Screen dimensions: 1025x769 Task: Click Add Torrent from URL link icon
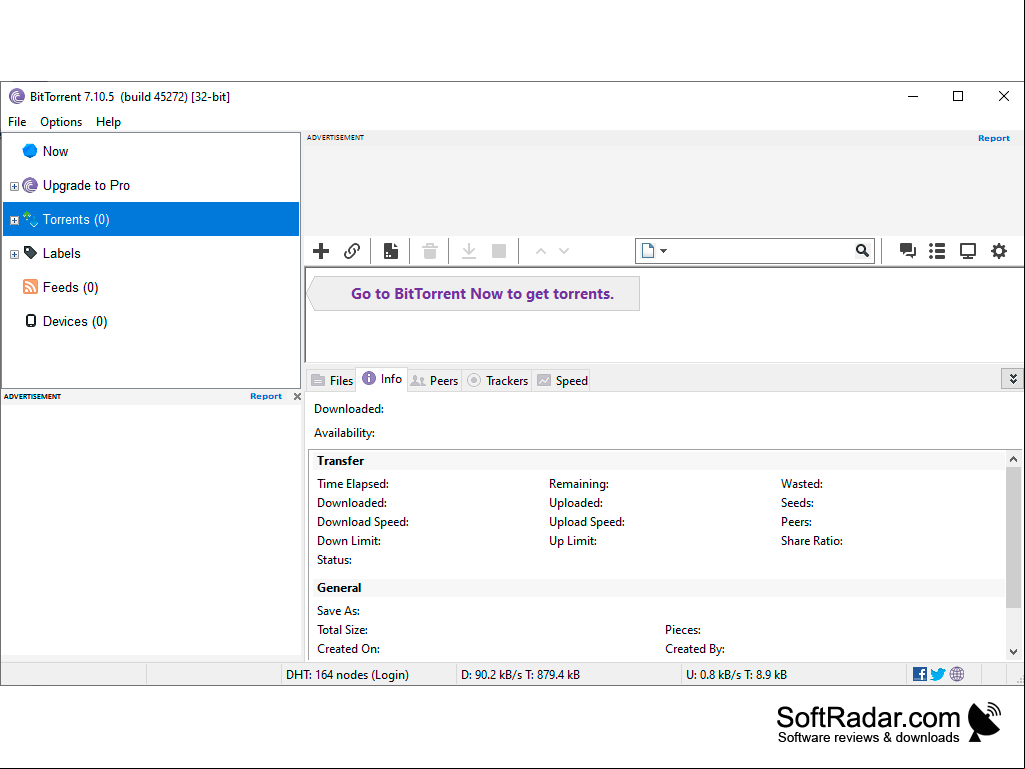click(352, 251)
